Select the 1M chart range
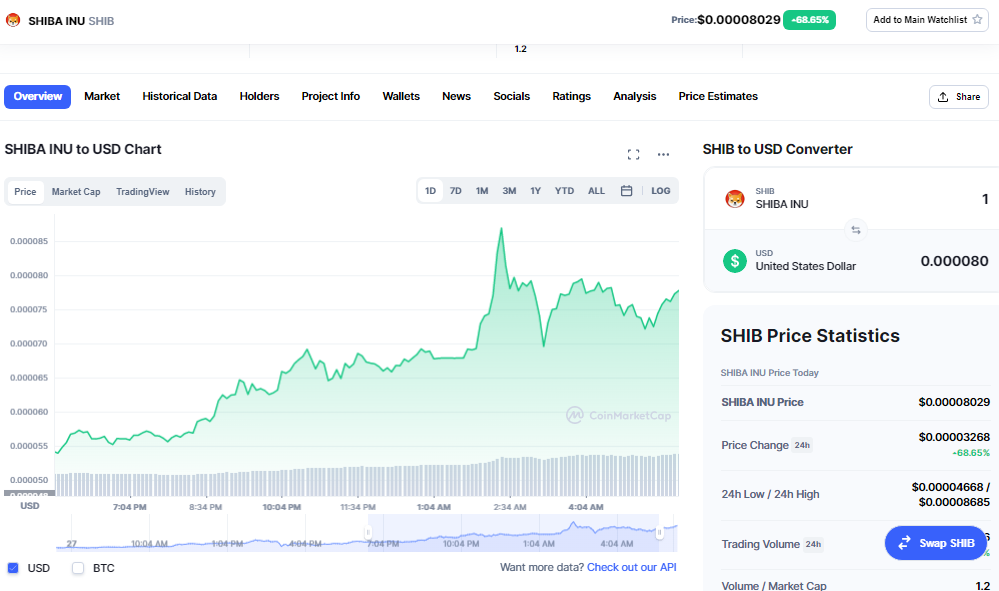 coord(482,190)
